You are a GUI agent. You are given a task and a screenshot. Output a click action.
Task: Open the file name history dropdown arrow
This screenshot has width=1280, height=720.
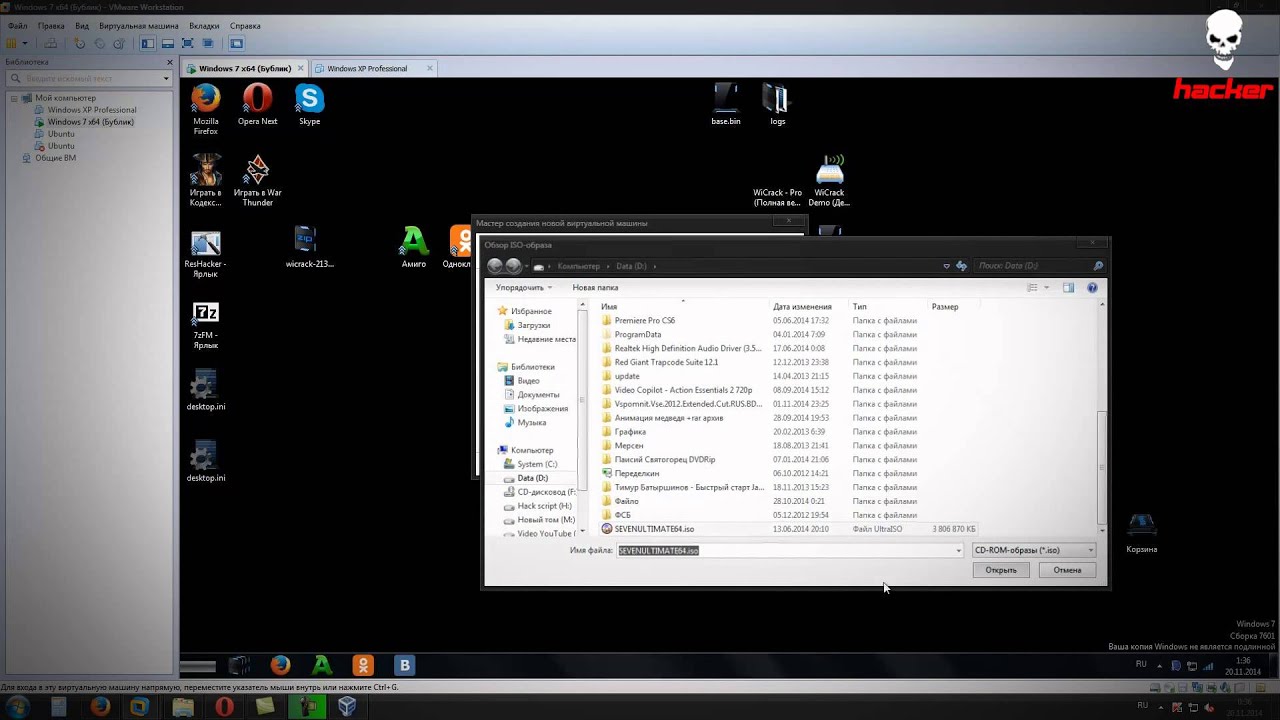click(x=958, y=551)
